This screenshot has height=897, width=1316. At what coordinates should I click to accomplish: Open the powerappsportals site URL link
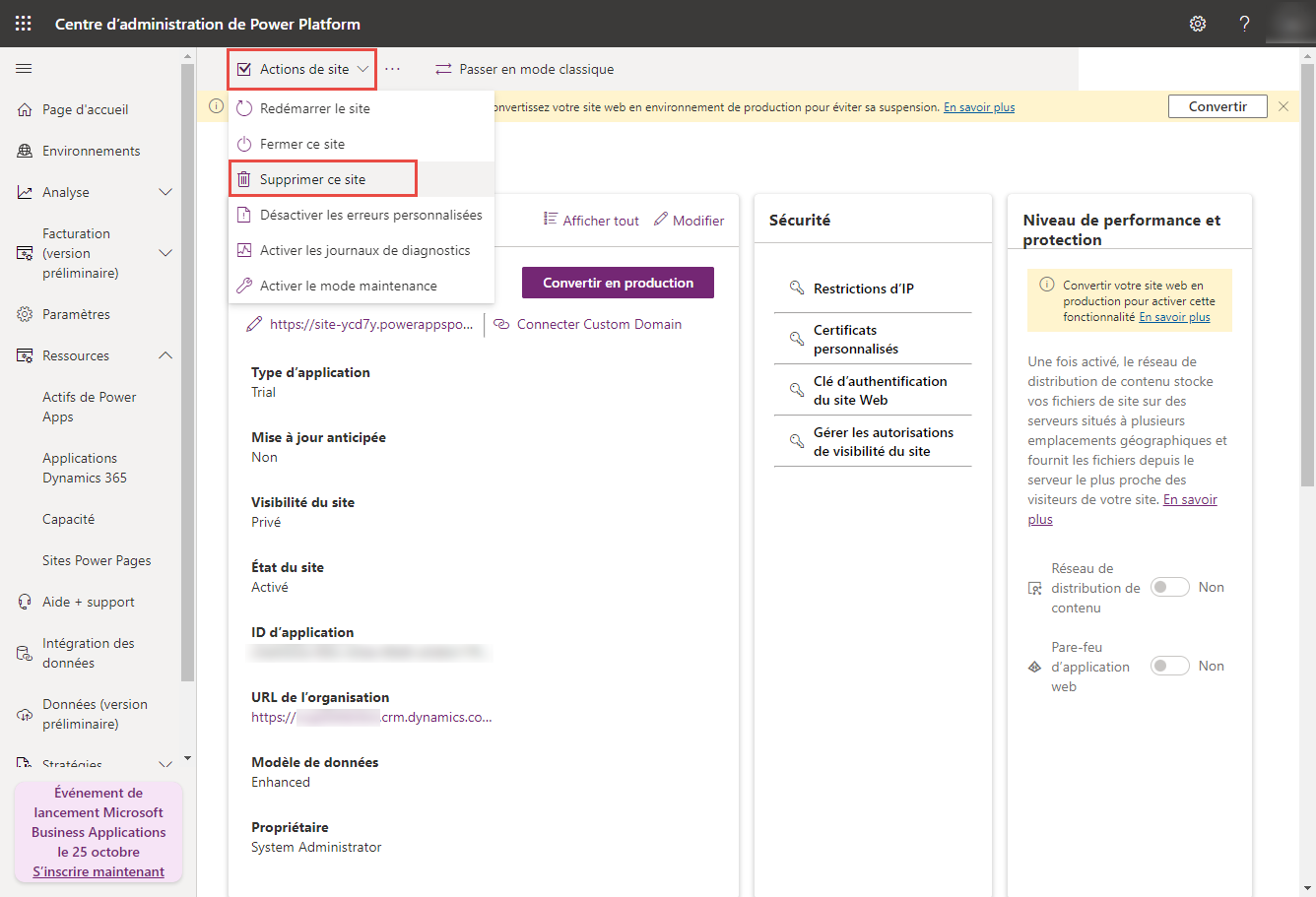point(371,324)
